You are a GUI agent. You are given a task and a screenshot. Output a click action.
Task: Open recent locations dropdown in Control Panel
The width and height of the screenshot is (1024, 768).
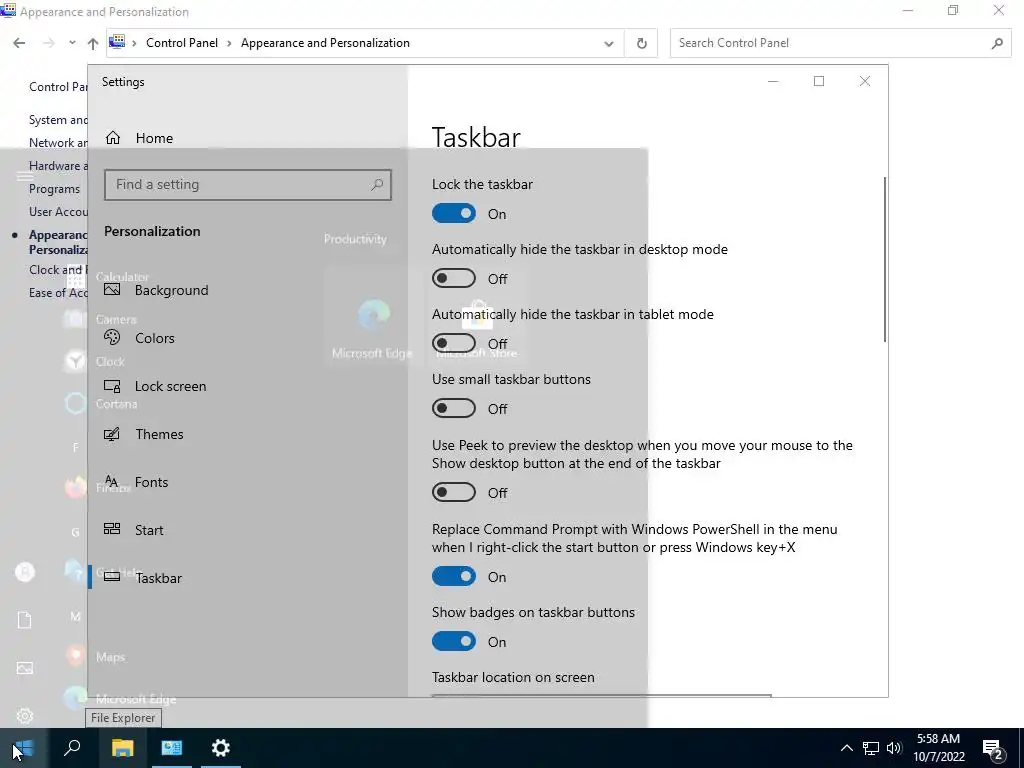click(72, 43)
